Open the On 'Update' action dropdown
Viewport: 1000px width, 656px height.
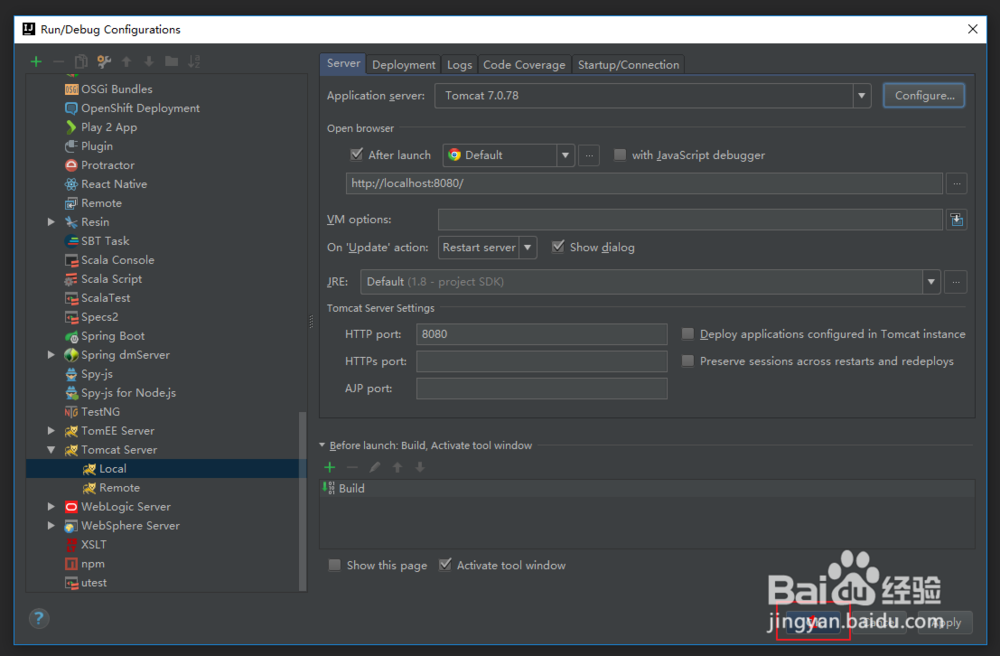[527, 247]
